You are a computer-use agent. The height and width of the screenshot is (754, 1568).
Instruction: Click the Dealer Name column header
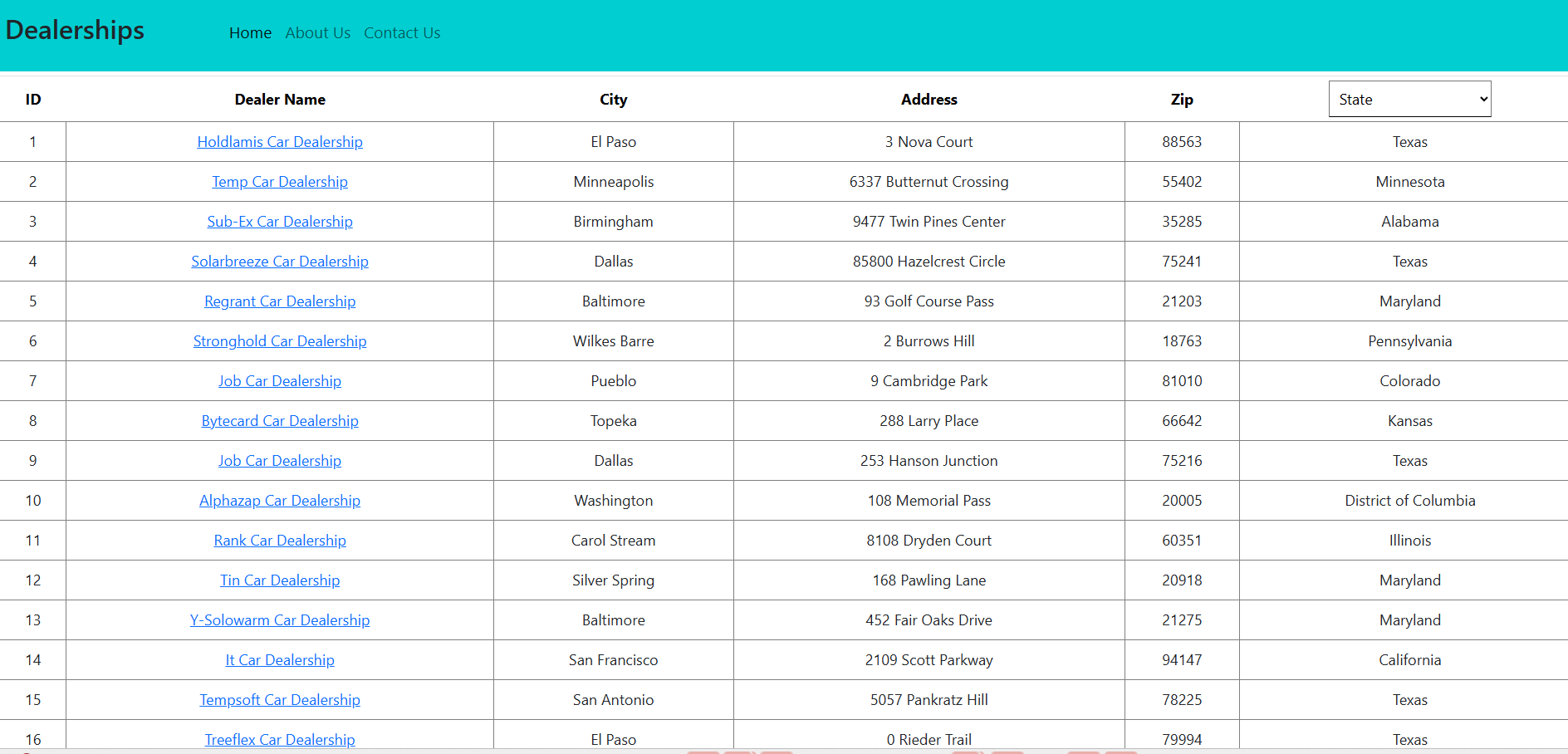[x=280, y=99]
